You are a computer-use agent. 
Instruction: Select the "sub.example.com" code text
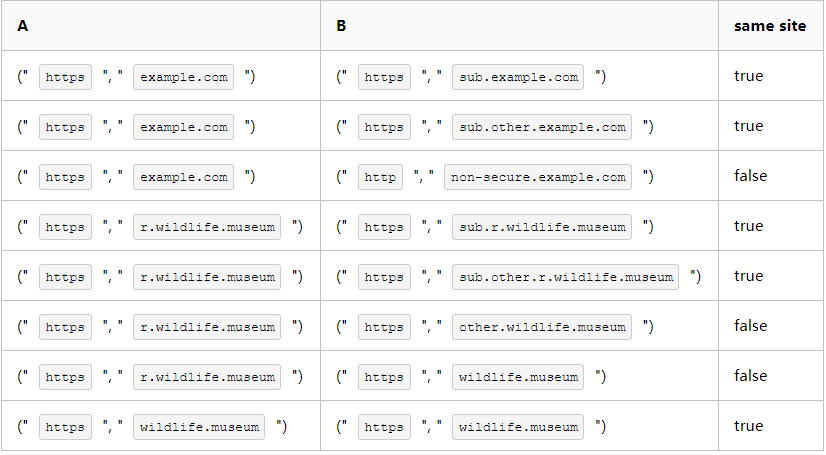519,77
